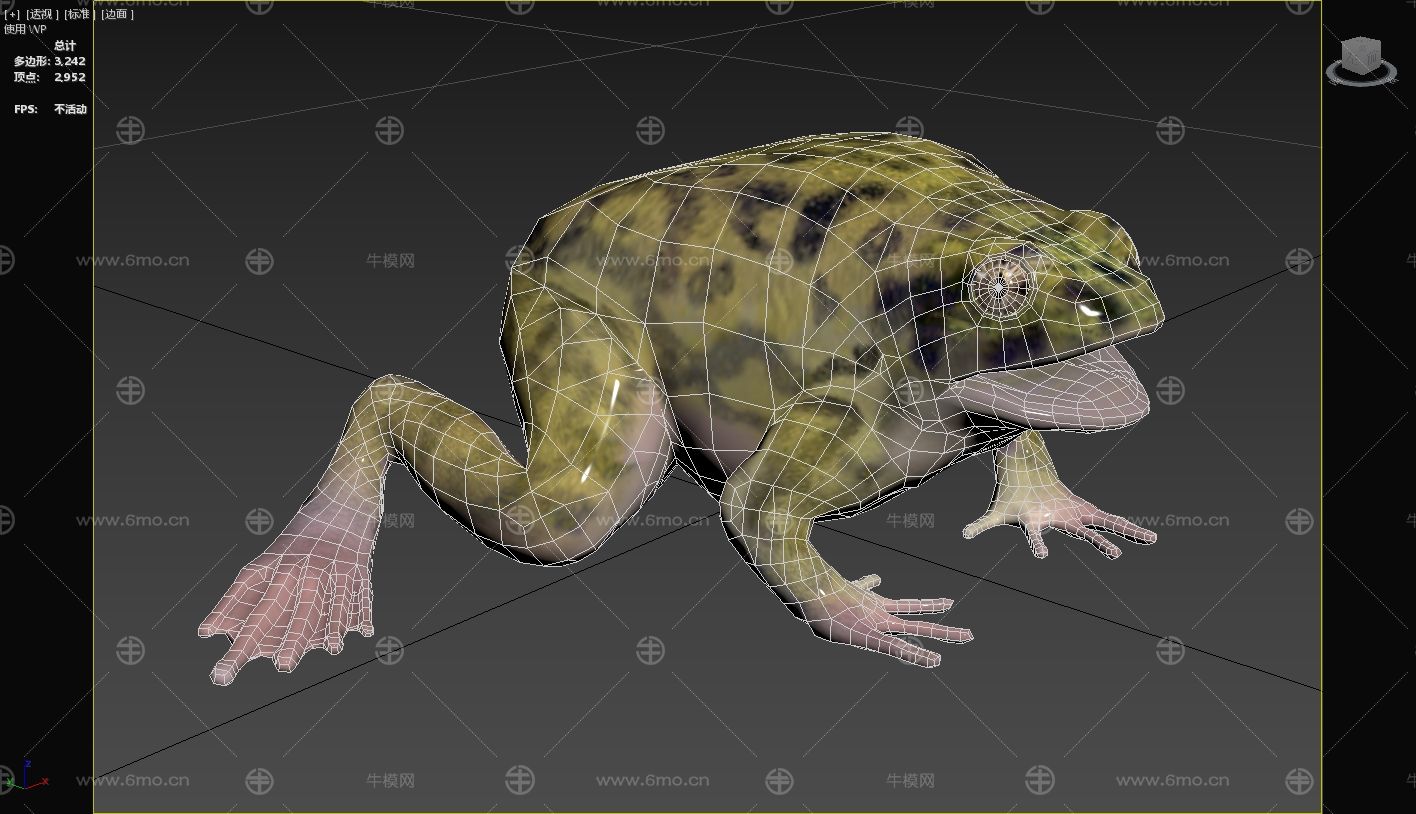
Task: Expand the 边面 edged faces display label
Action: pos(115,14)
